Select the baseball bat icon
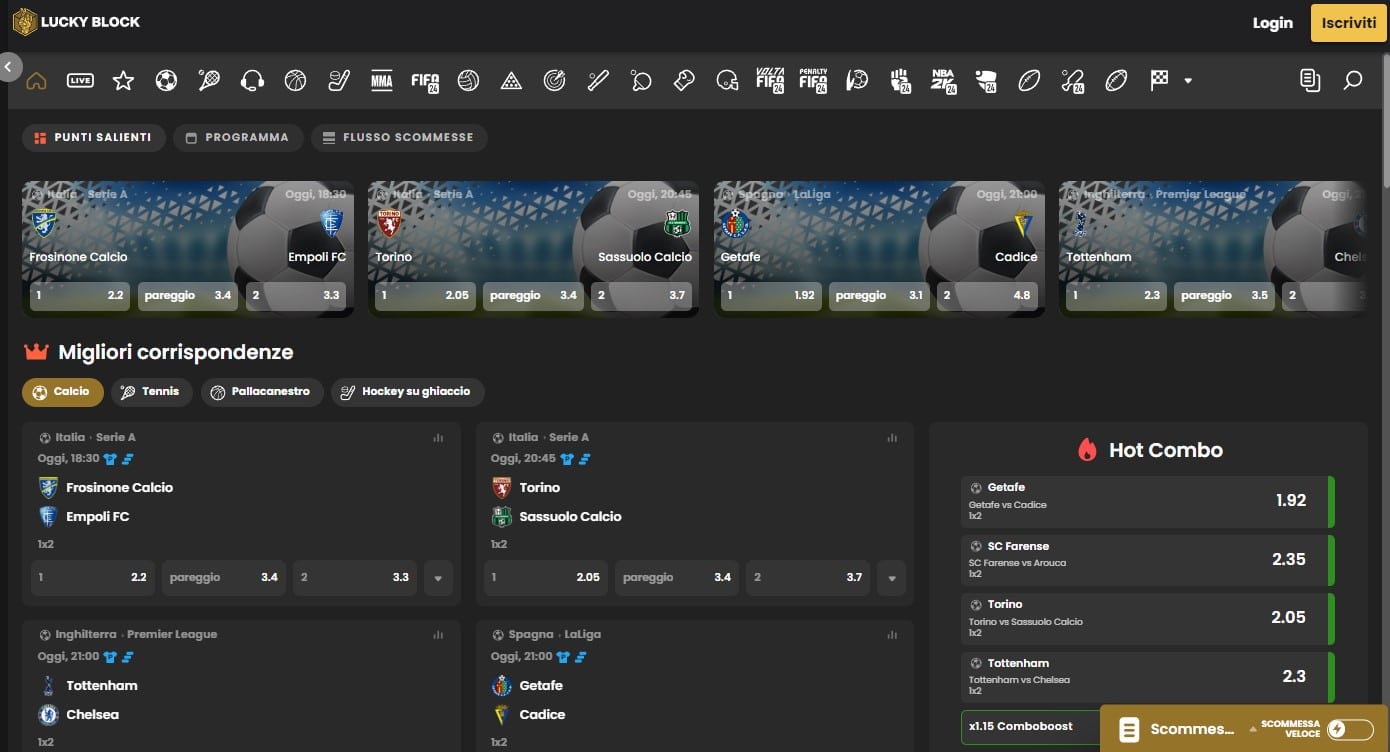This screenshot has height=752, width=1390. point(598,81)
